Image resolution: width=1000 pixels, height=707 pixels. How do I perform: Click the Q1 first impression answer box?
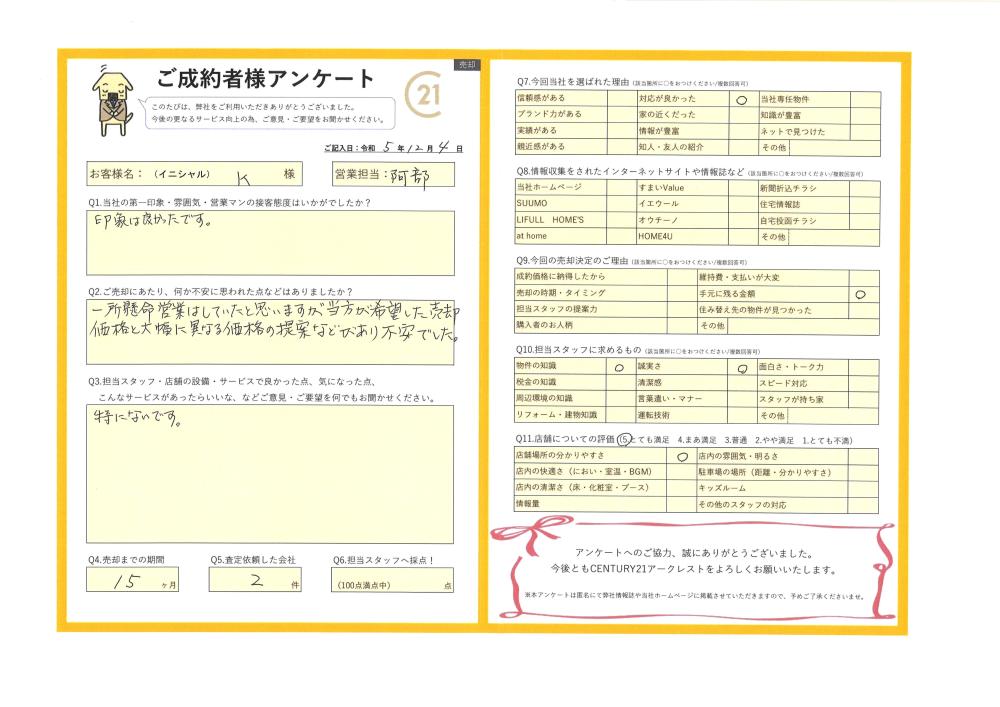click(270, 243)
